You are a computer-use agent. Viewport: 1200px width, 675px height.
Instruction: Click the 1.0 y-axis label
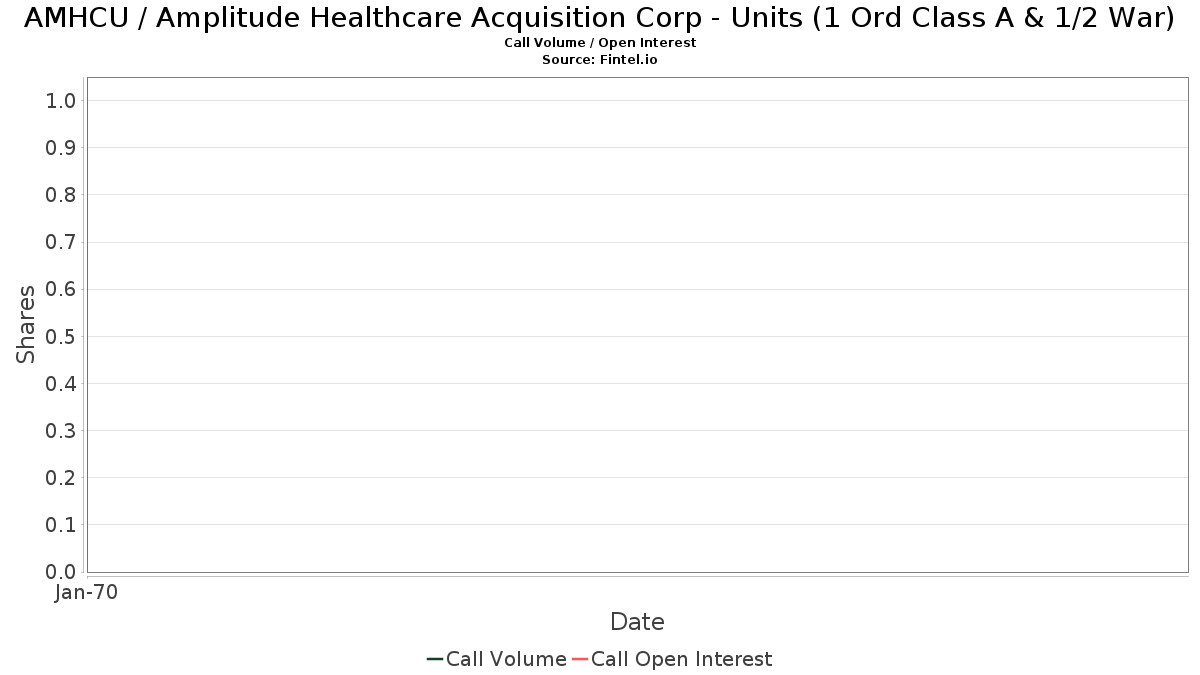pos(61,100)
